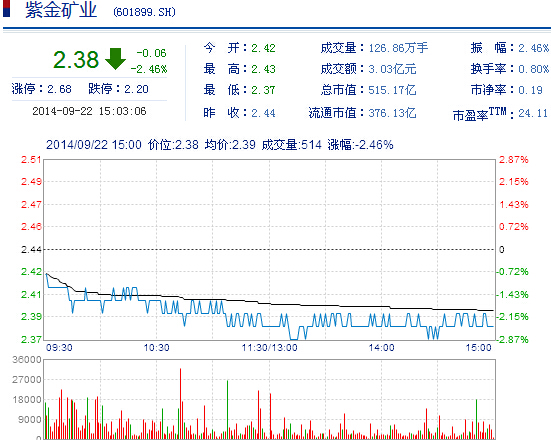Screen dimensions: 551x440
Task: Click the green down arrow icon
Action: 115,59
